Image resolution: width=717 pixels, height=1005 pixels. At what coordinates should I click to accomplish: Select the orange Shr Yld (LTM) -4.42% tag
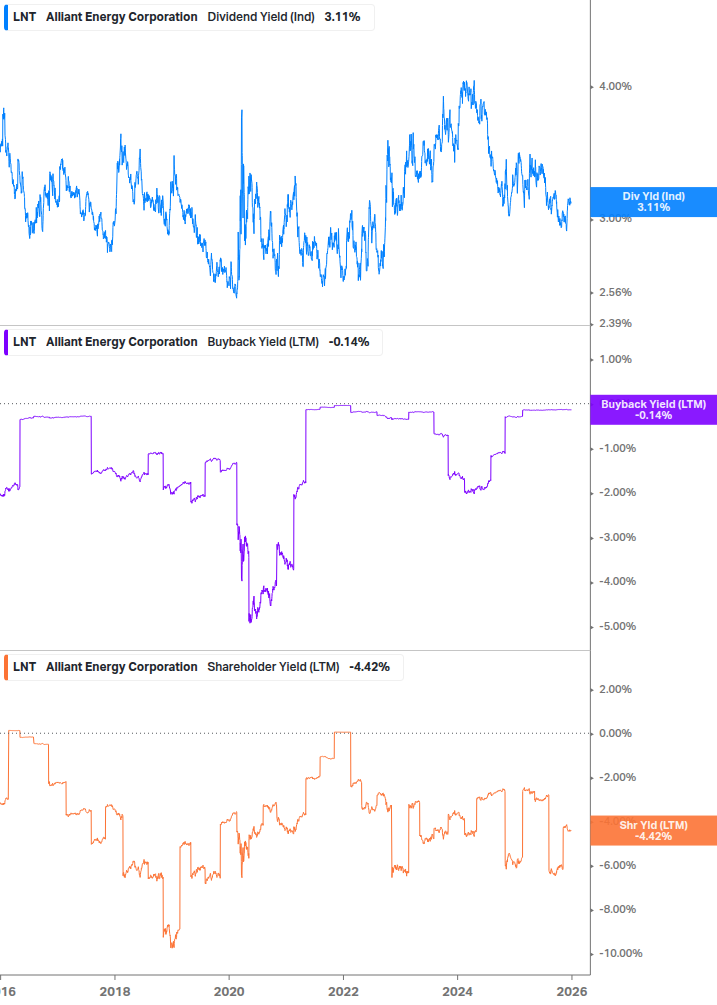coord(653,831)
